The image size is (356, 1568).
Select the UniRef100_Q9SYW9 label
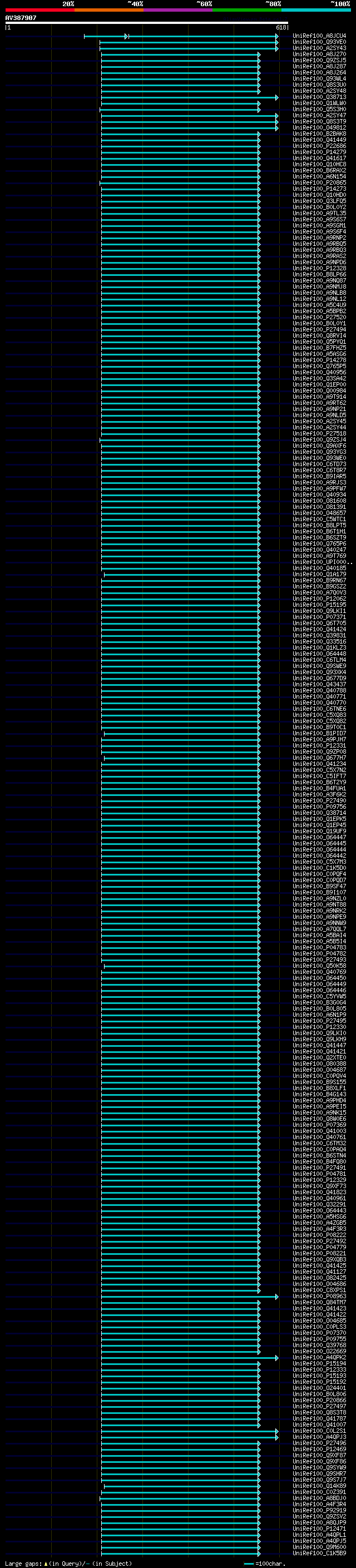[319, 1467]
